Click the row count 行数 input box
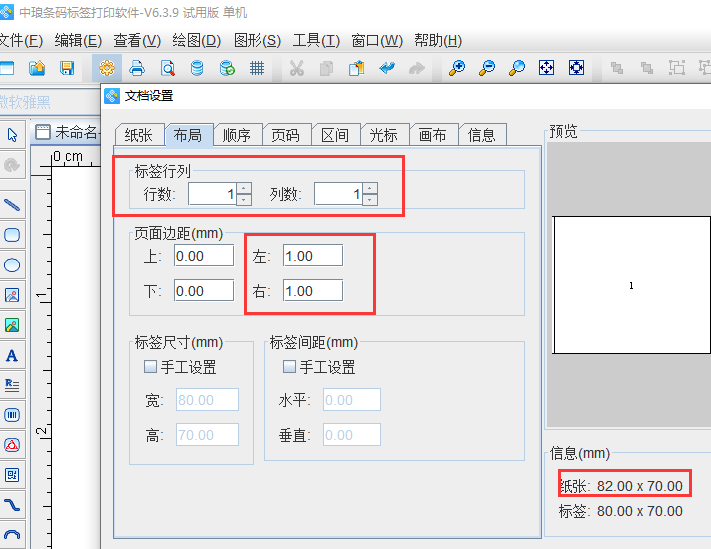 213,194
